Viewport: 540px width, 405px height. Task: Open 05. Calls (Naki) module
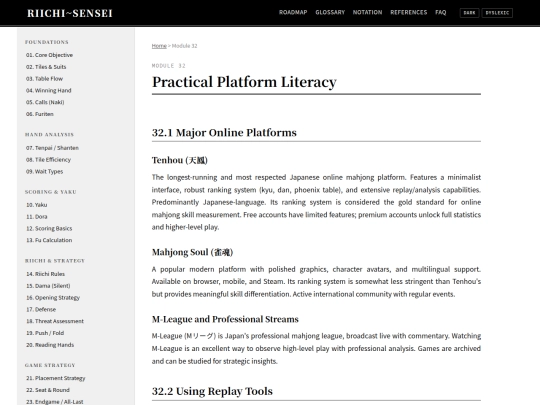tap(45, 102)
